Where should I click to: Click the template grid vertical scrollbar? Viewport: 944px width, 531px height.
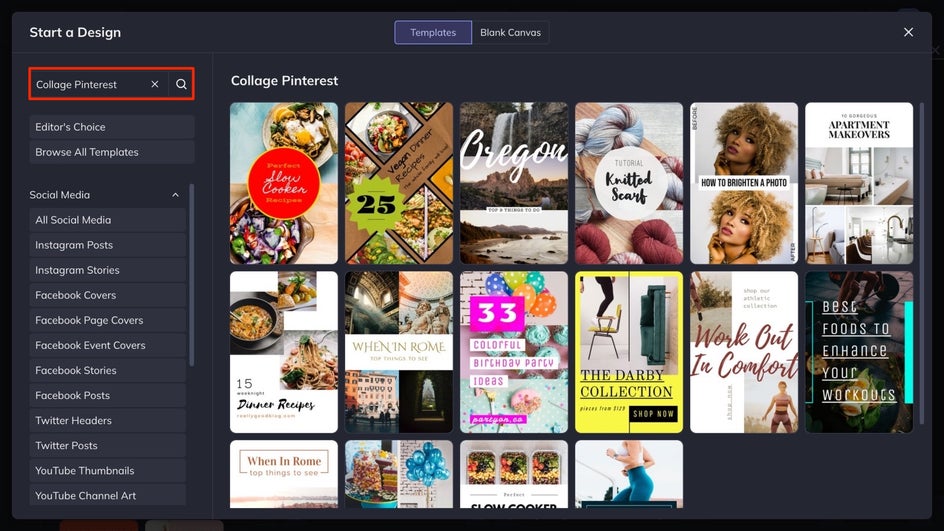(921, 263)
